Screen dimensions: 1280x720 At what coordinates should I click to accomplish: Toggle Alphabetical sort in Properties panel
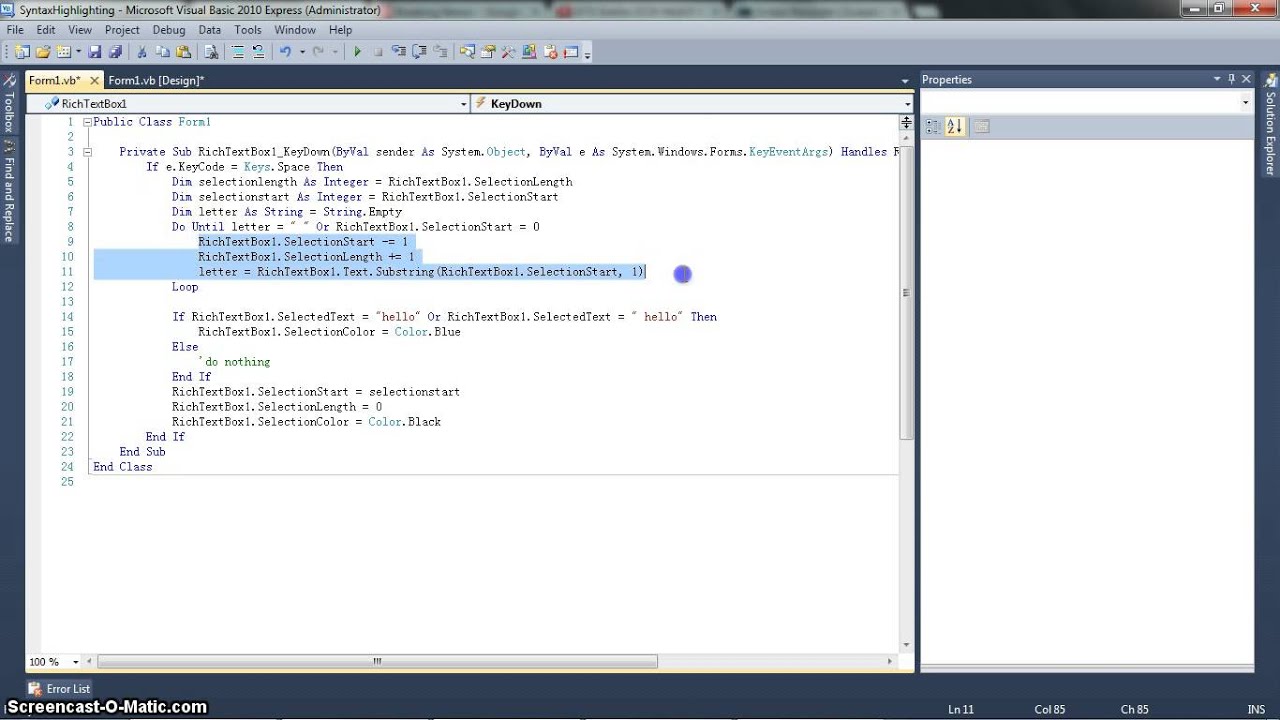pyautogui.click(x=954, y=126)
